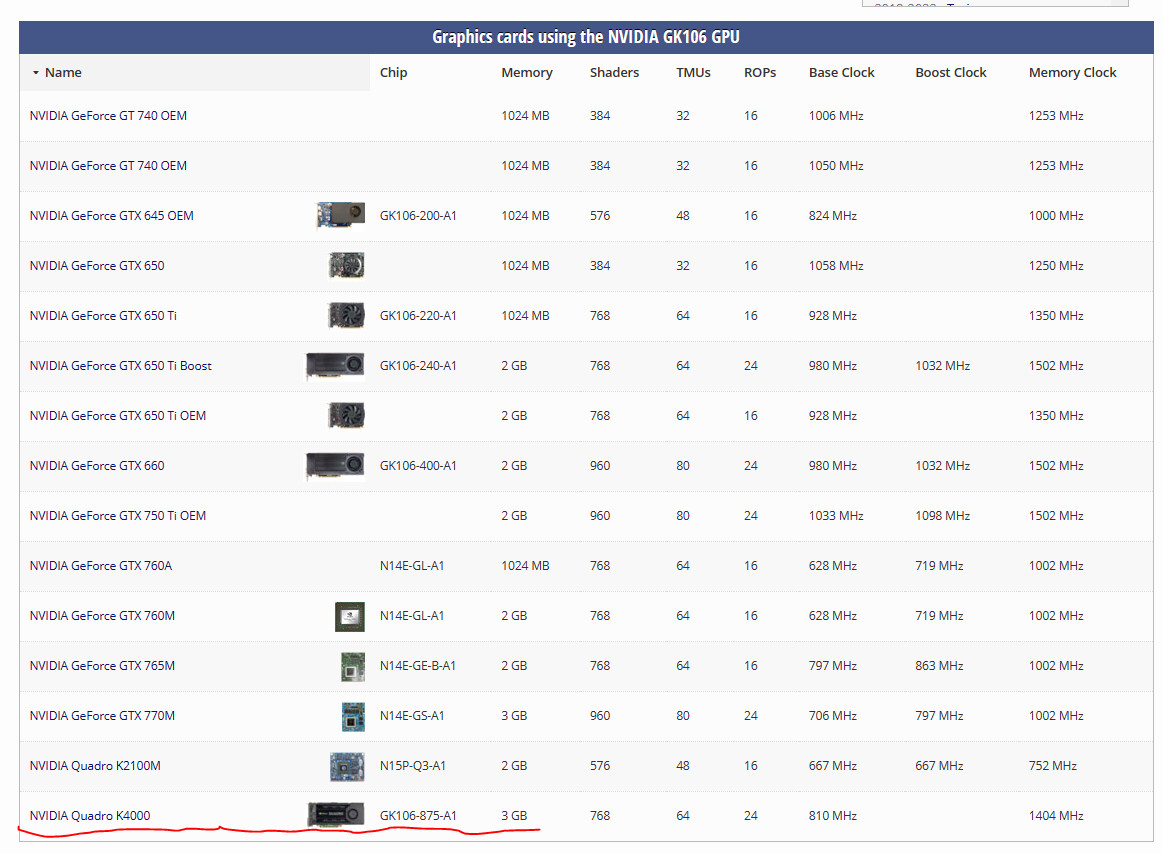Open NVIDIA GeForce GTX 750 Ti OEM link
The height and width of the screenshot is (854, 1162).
coord(118,516)
